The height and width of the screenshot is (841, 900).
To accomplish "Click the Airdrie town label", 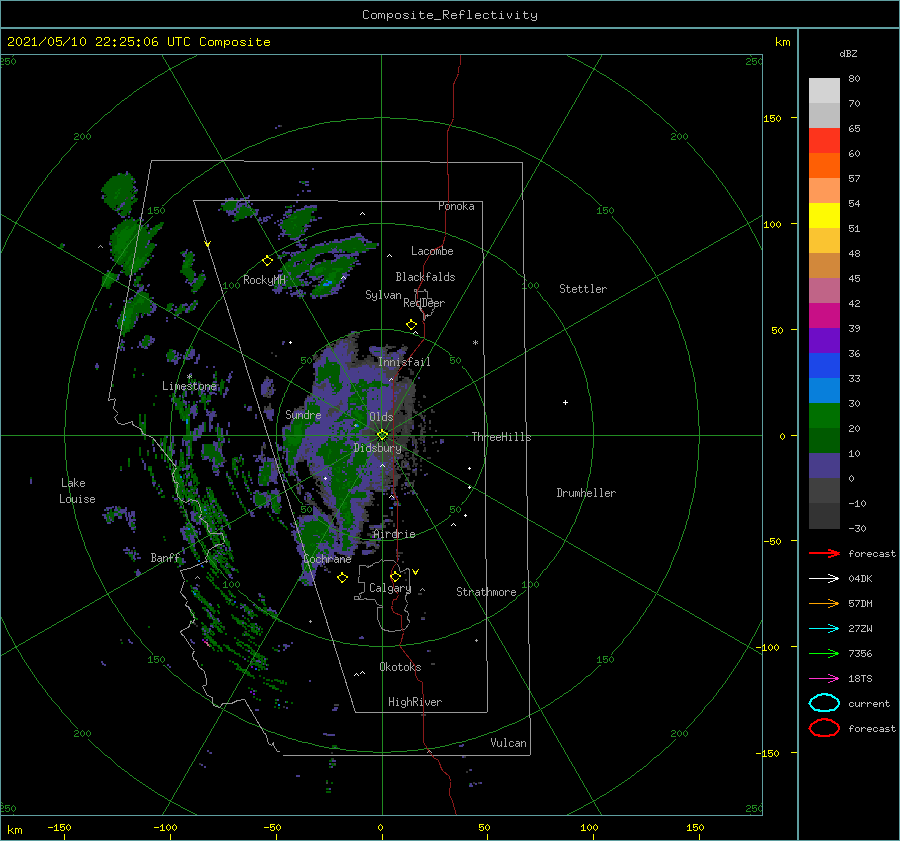I will [394, 534].
